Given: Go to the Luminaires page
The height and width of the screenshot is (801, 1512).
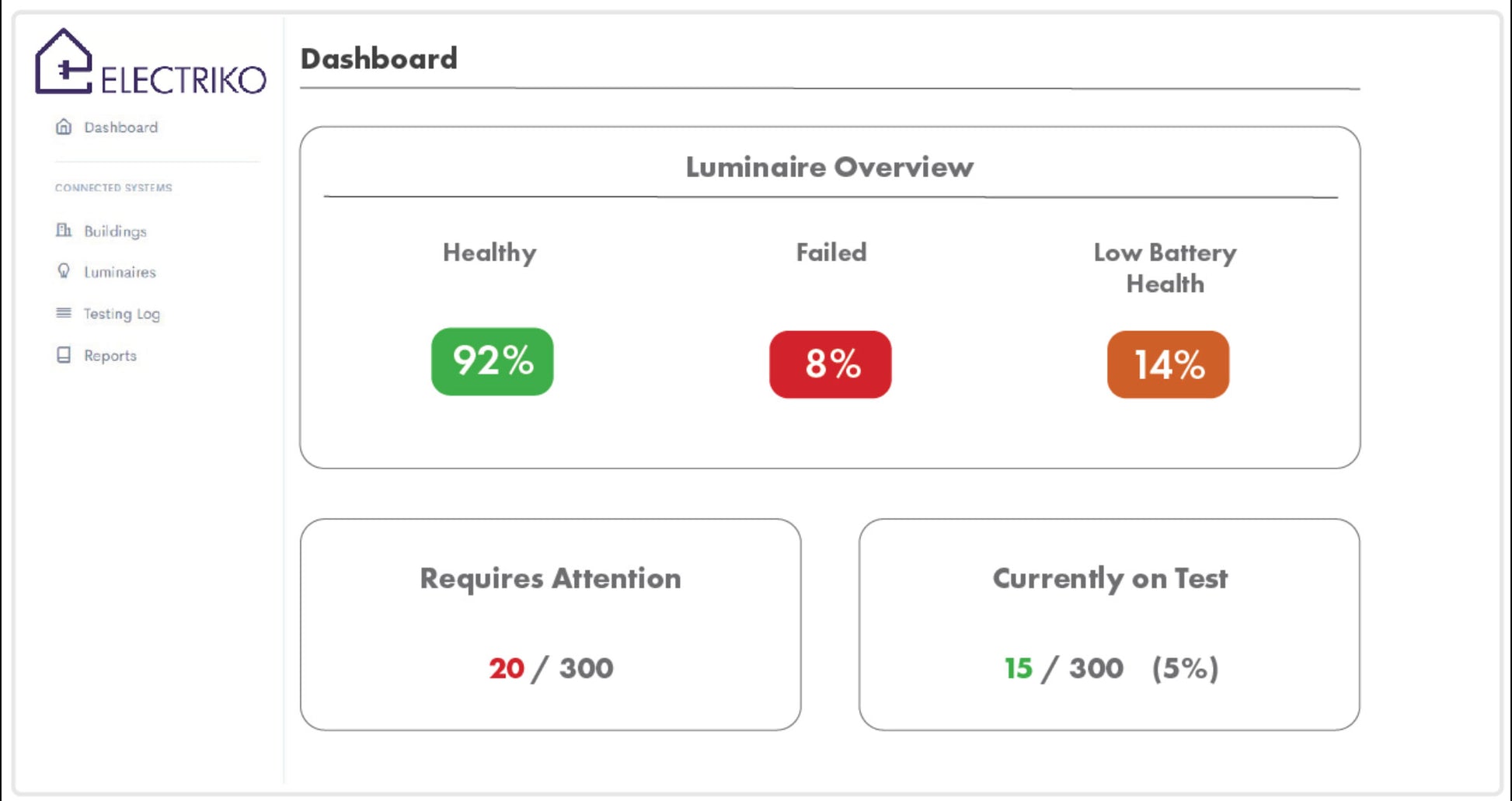Looking at the screenshot, I should point(120,272).
